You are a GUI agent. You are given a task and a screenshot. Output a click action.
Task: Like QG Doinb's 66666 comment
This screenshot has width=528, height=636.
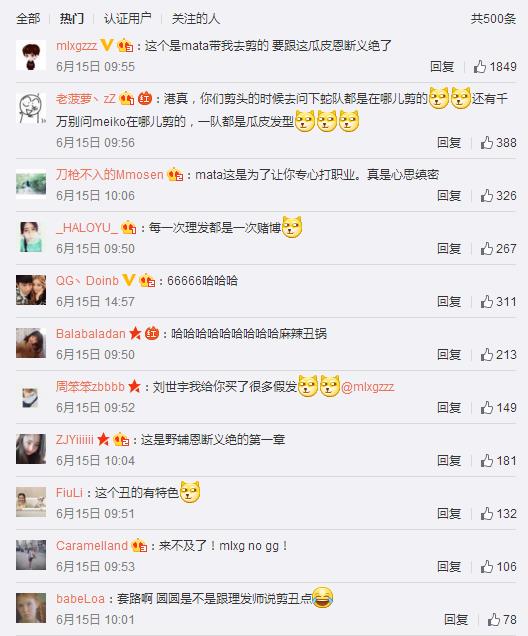[x=487, y=301]
